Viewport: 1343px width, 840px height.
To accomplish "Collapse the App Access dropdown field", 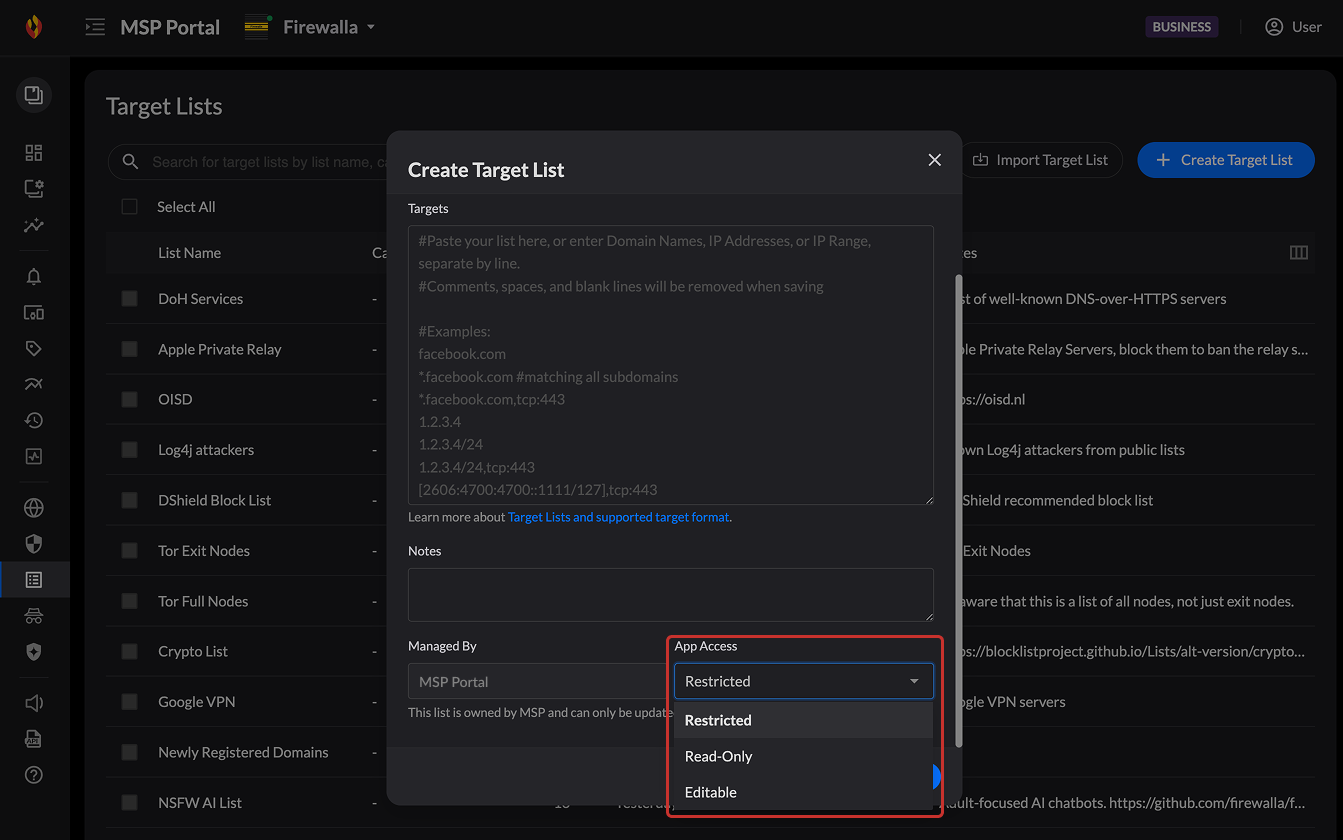I will click(803, 681).
